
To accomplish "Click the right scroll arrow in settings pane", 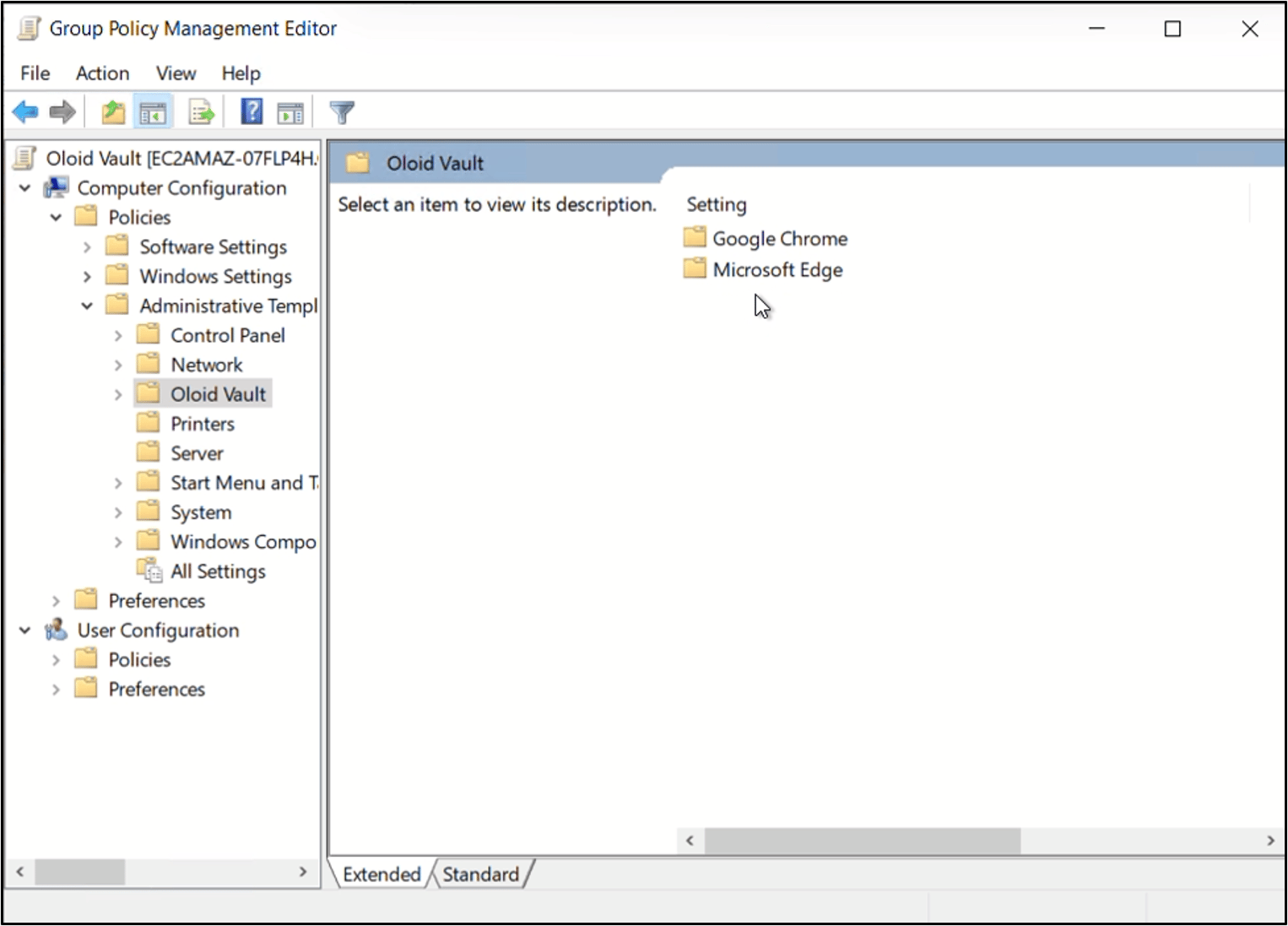I will click(x=1270, y=841).
